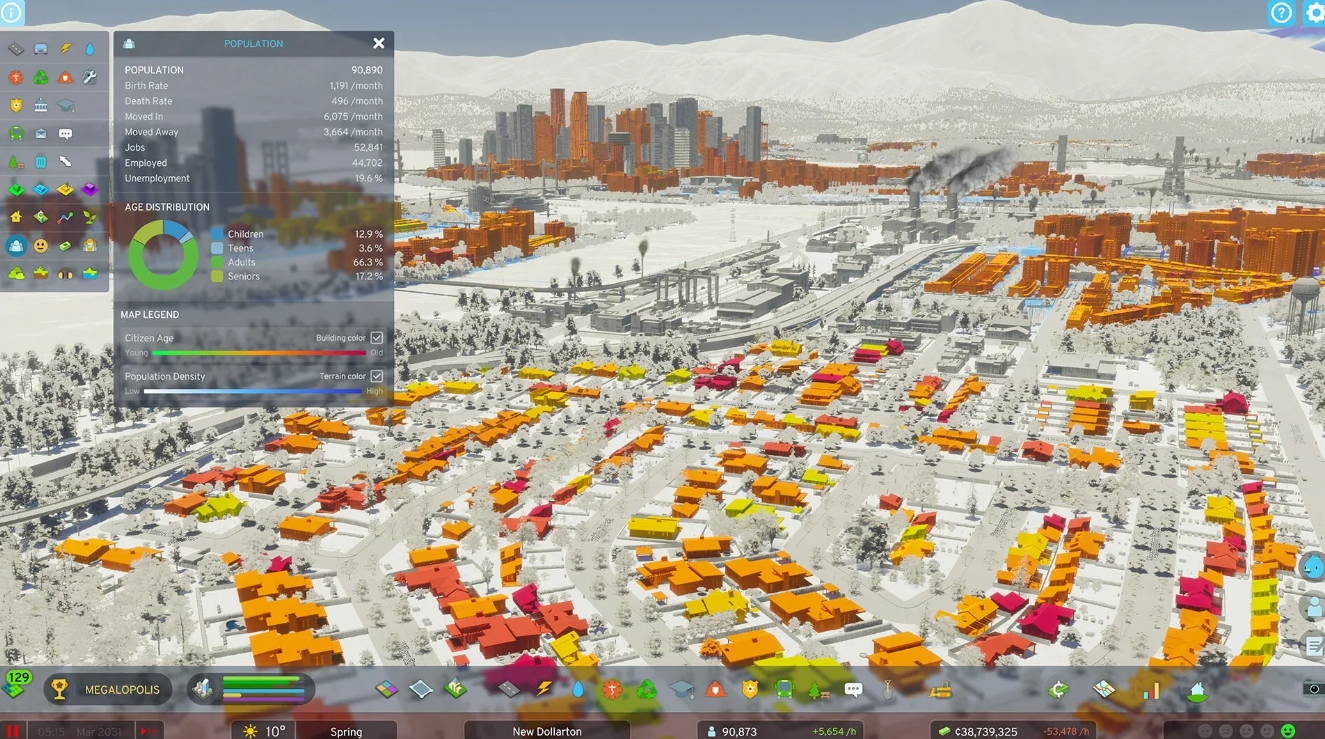Image resolution: width=1325 pixels, height=739 pixels.
Task: Open the Healthcare infoview in the sidebar
Action: [x=14, y=77]
